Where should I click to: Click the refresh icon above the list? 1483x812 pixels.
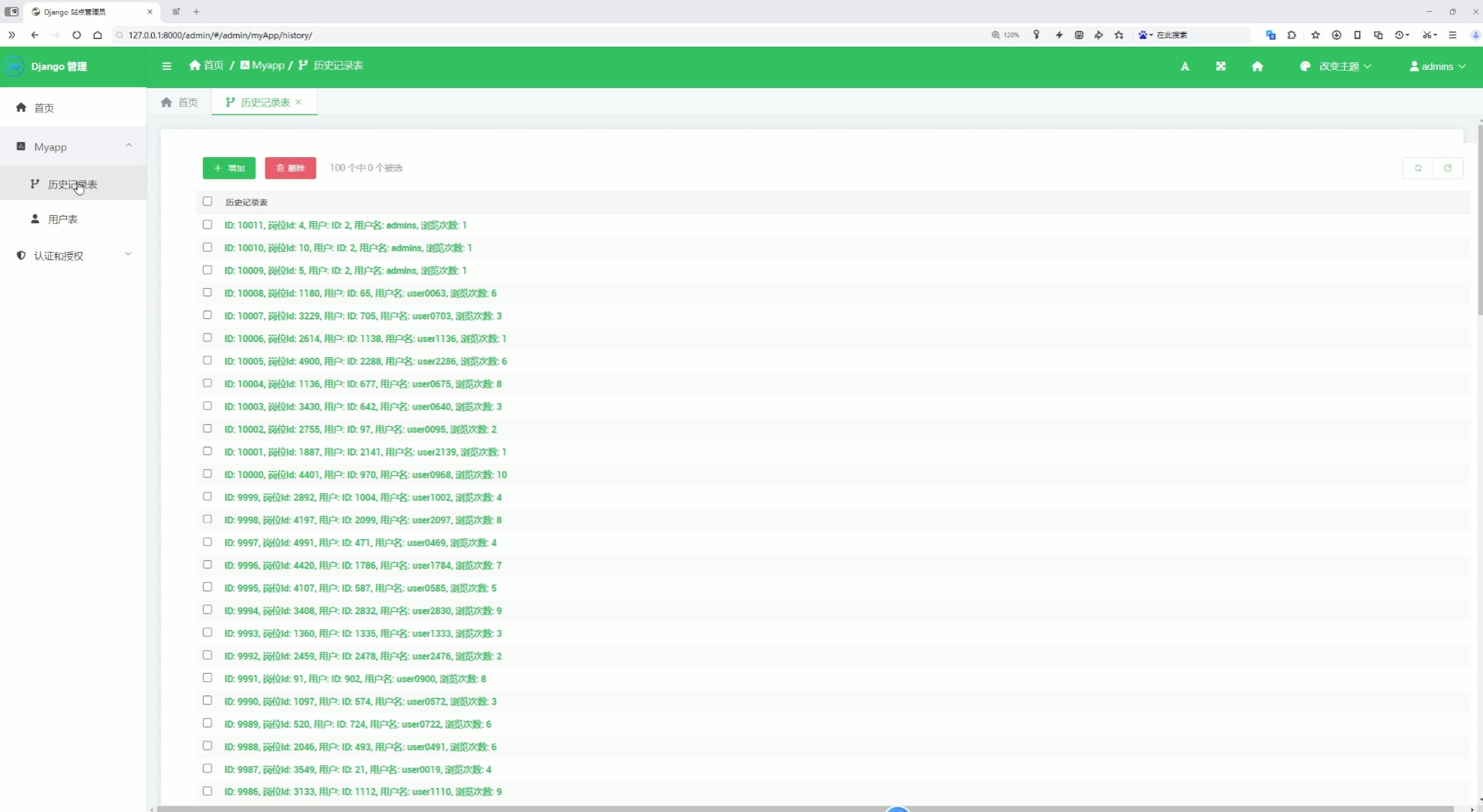(1418, 168)
